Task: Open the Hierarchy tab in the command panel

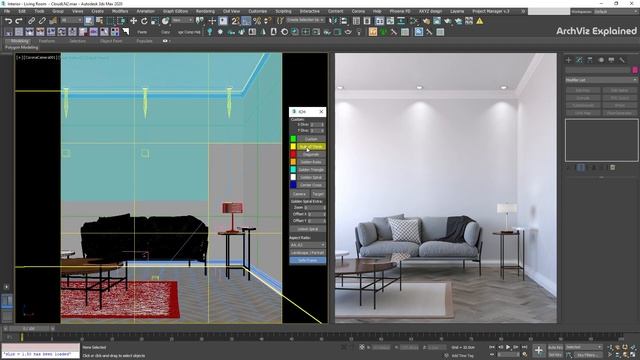Action: pos(590,60)
